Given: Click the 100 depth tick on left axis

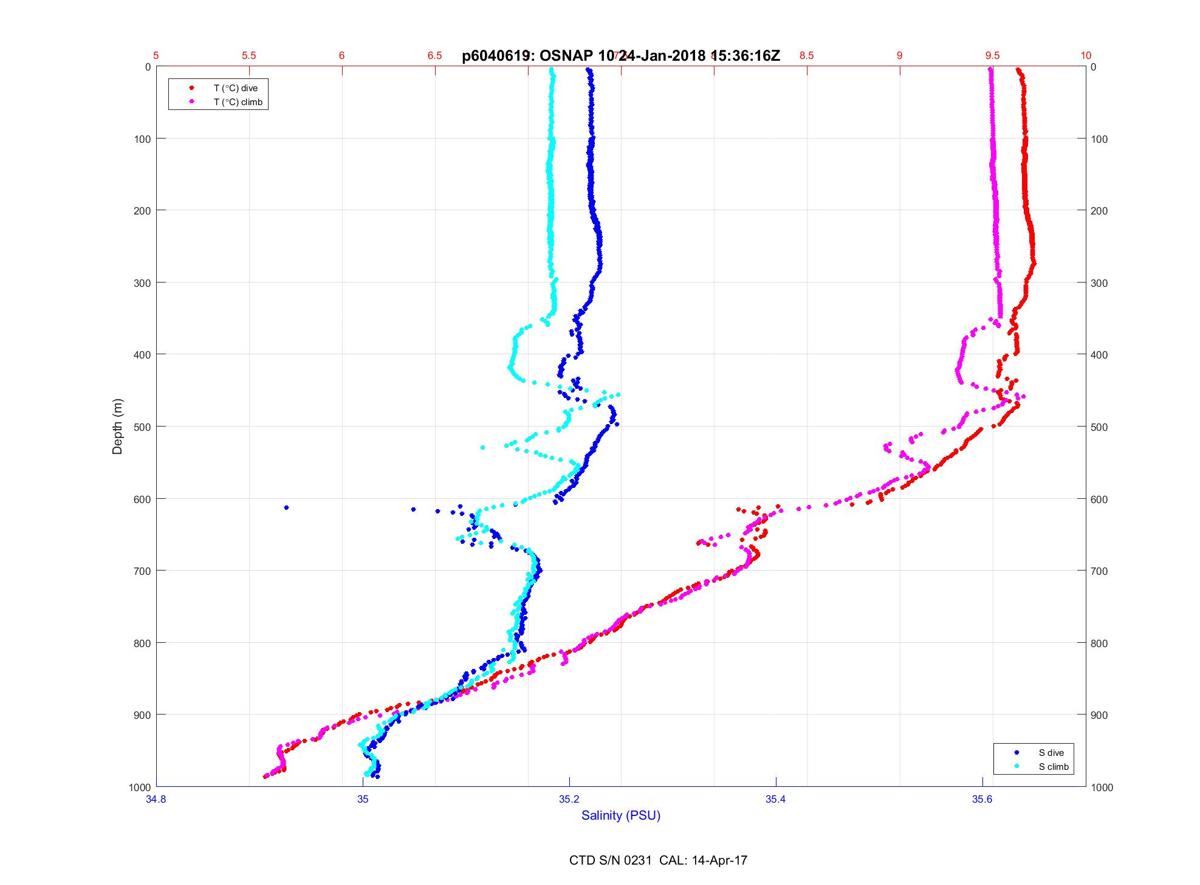Looking at the screenshot, I should pos(140,139).
